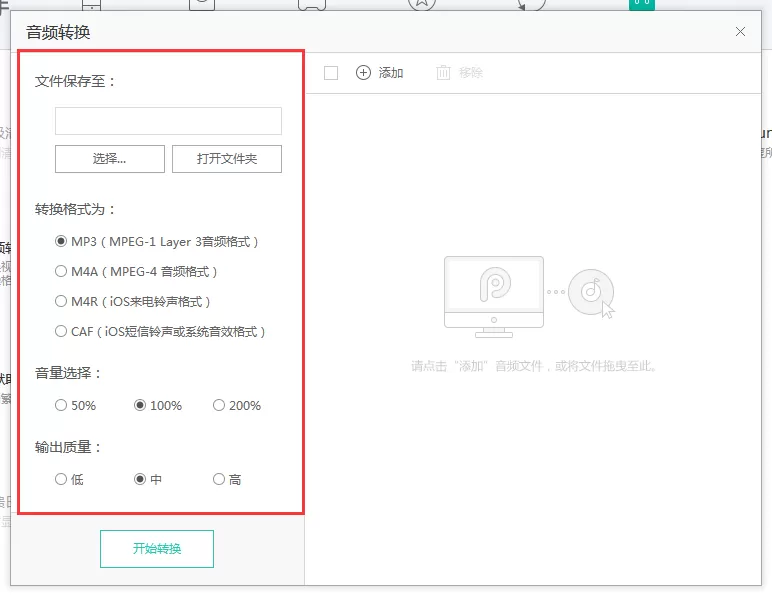Viewport: 772px width, 596px height.
Task: Select the MP3 format radio button
Action: (x=61, y=241)
